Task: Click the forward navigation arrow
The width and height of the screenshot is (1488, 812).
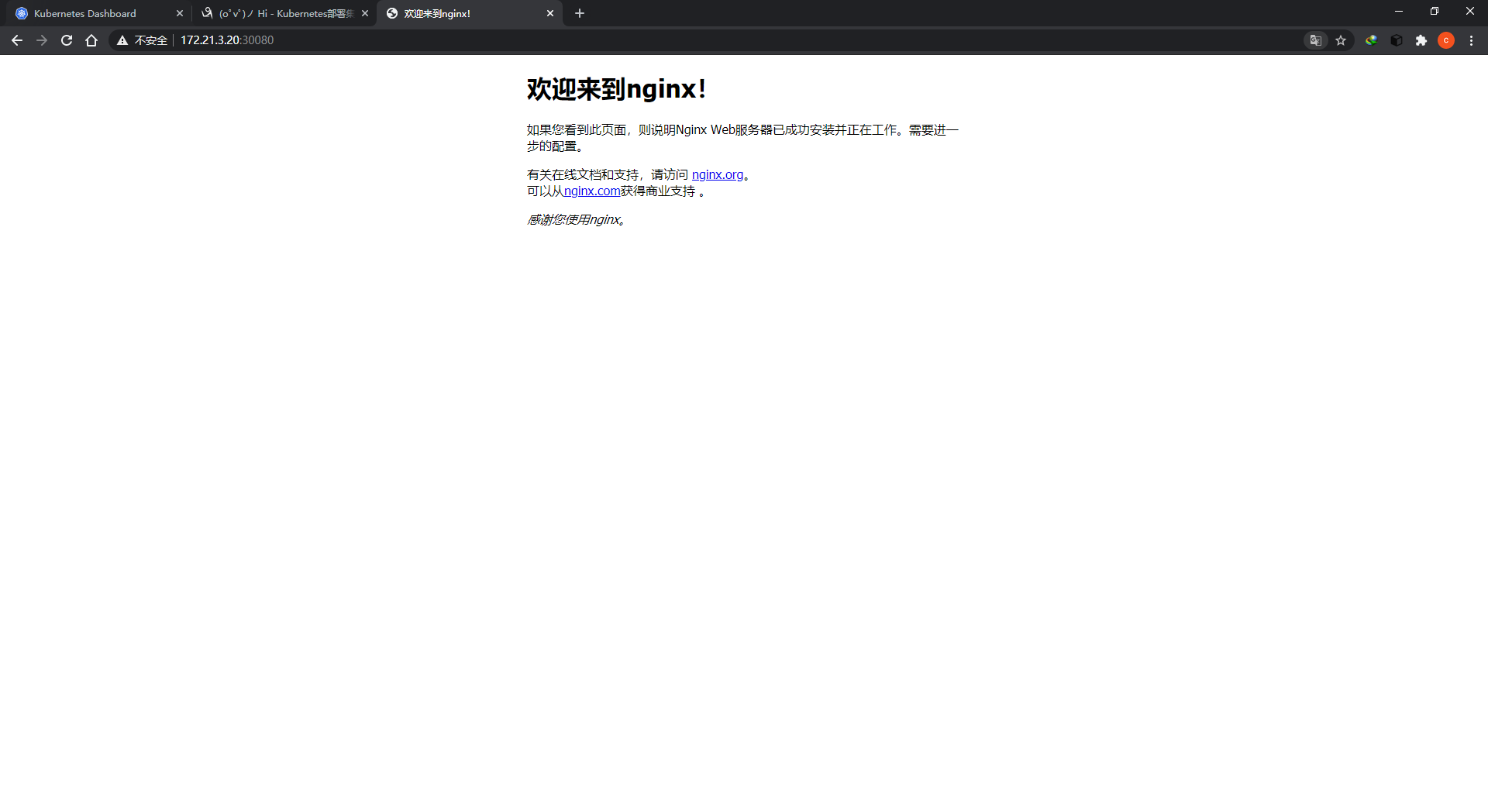Action: click(42, 40)
